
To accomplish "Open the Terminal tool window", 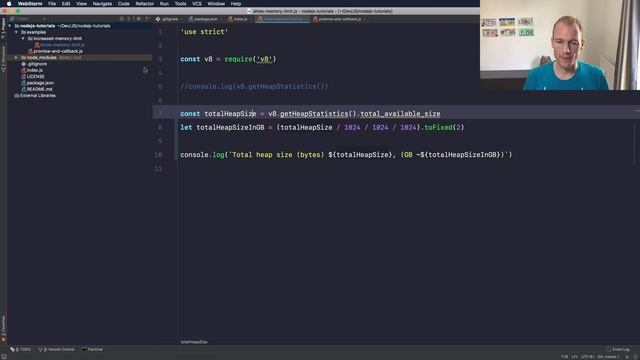I will [x=92, y=349].
